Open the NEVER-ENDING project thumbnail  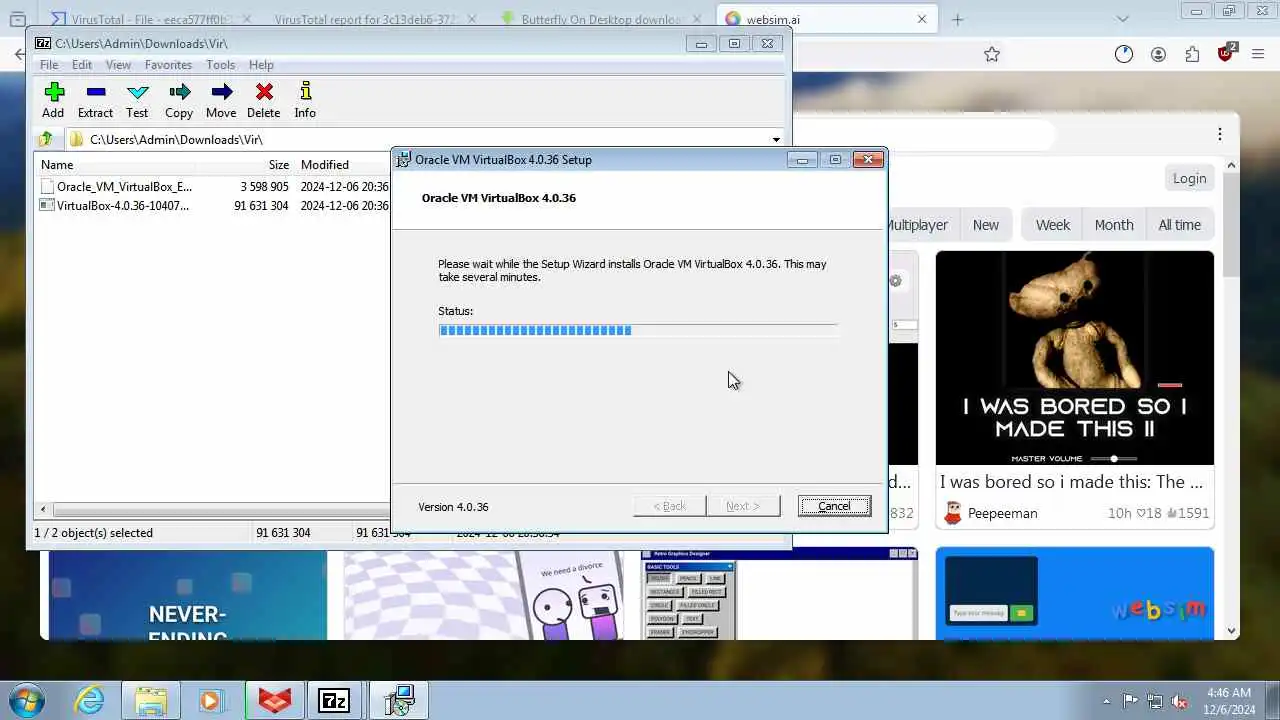point(188,595)
